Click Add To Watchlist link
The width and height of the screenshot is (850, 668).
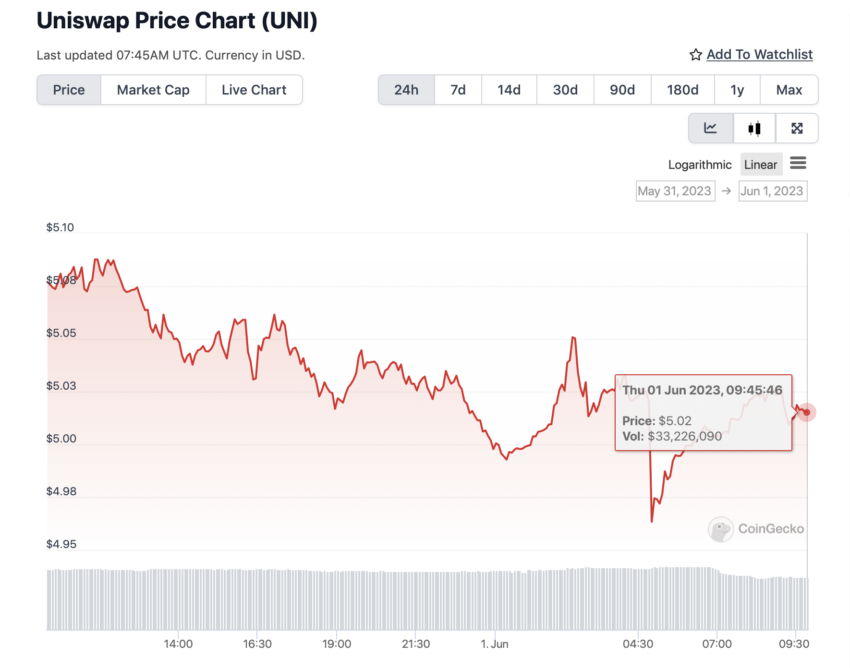pos(759,55)
